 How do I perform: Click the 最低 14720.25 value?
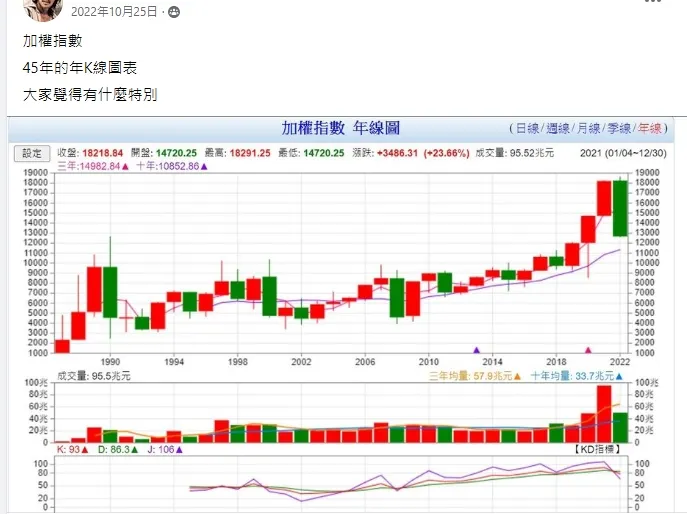coord(311,153)
